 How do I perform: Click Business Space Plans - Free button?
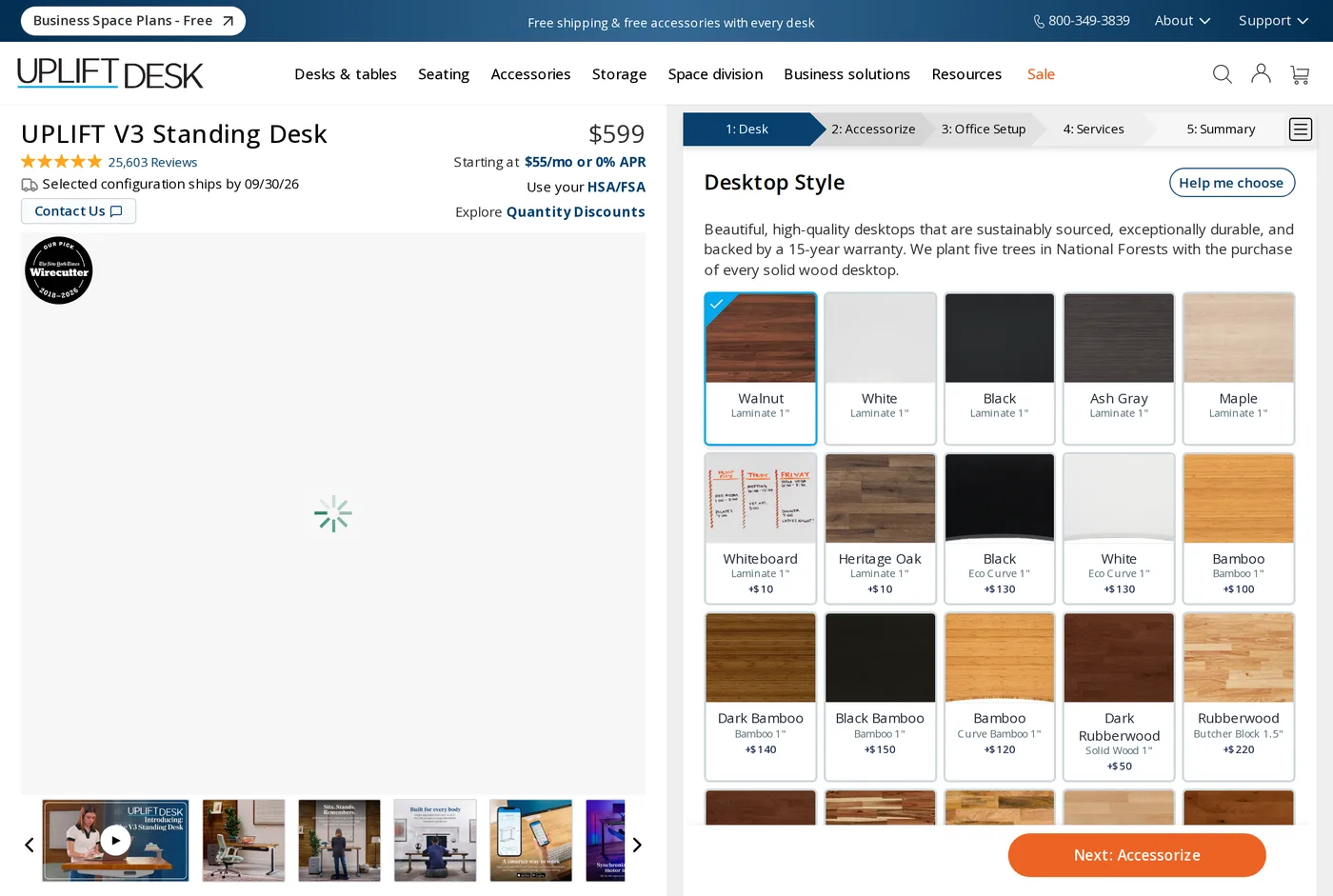click(x=133, y=21)
